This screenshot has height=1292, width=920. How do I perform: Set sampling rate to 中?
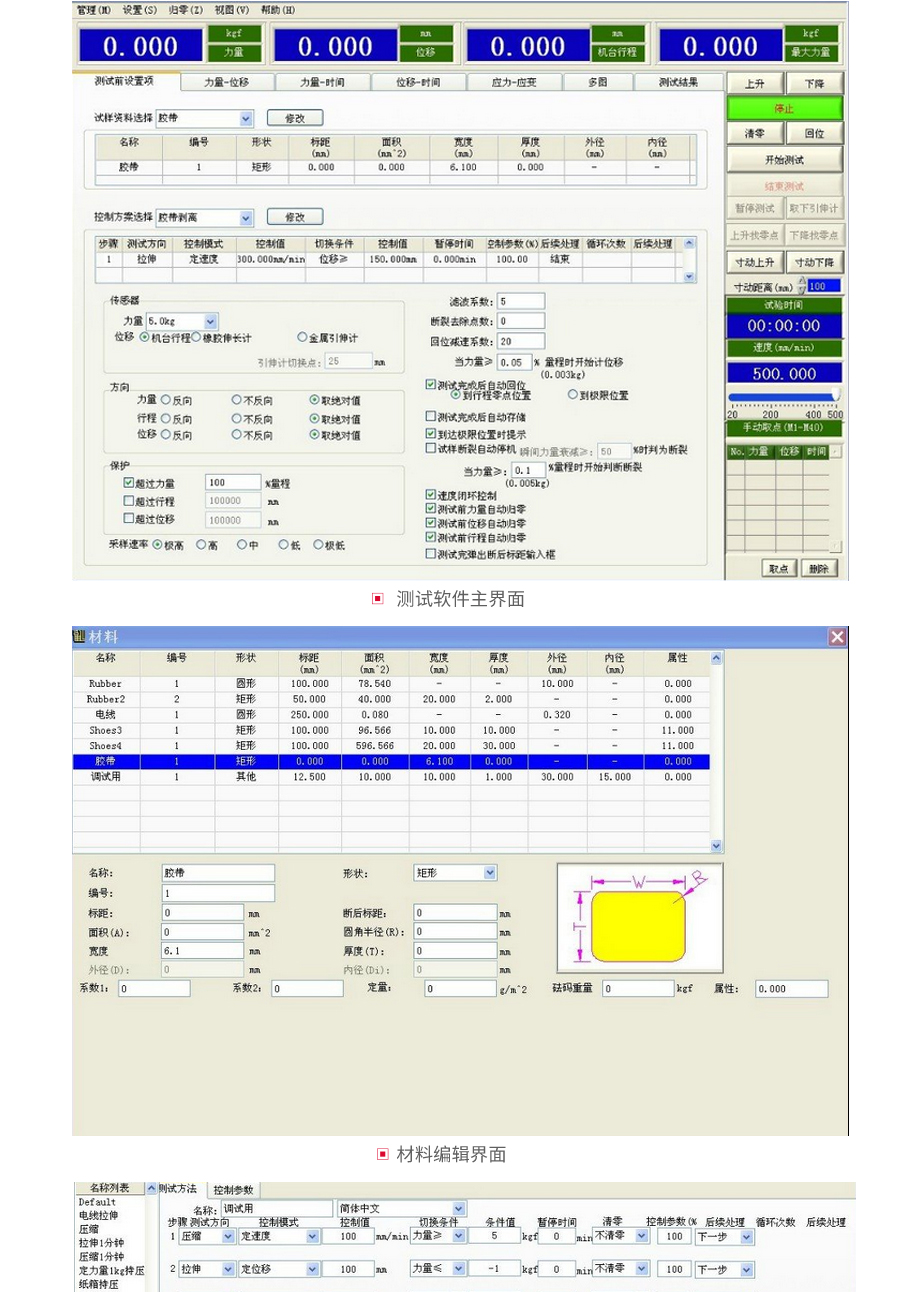click(242, 545)
